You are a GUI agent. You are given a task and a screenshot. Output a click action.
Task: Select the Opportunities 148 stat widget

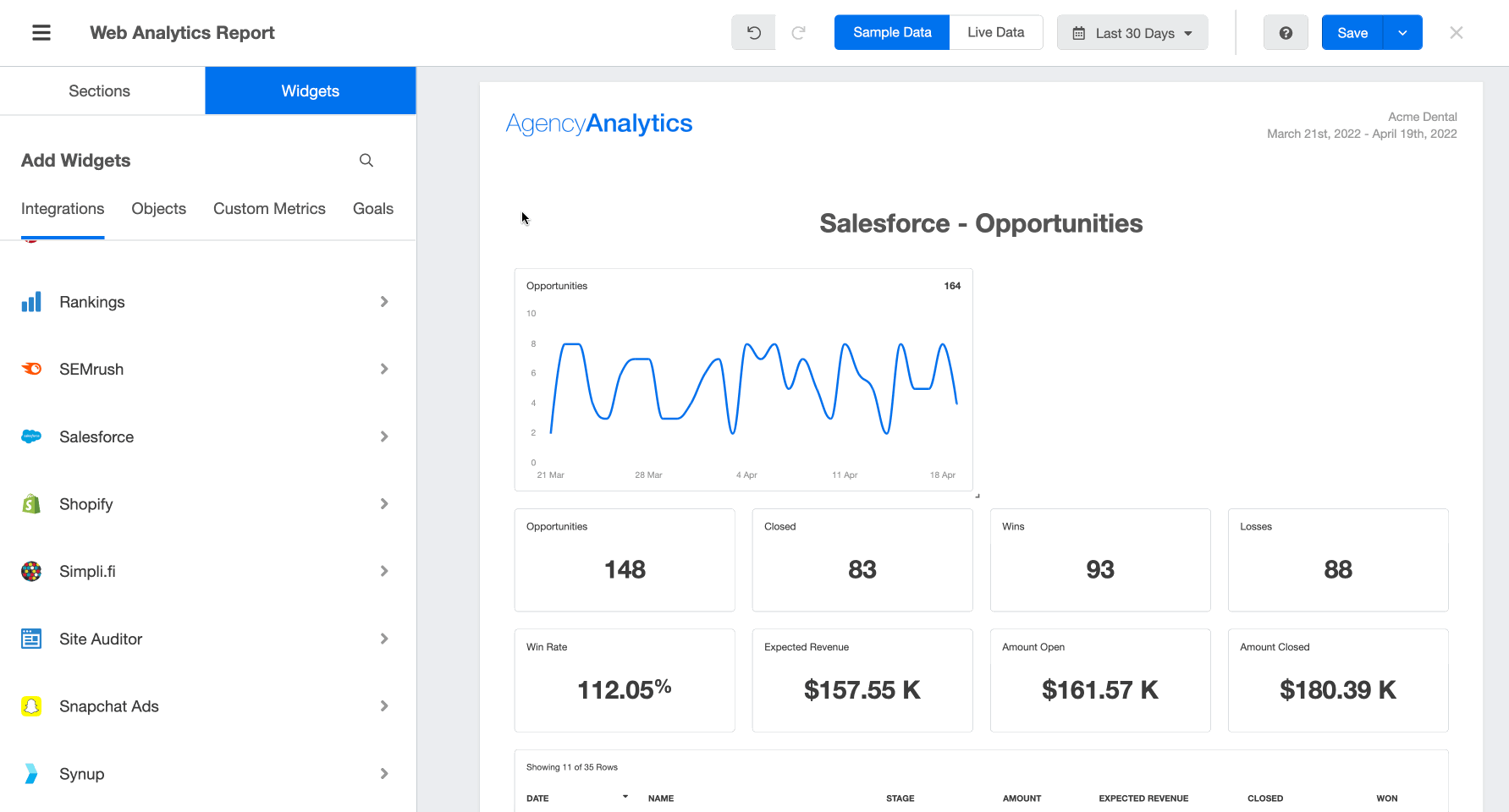[625, 560]
